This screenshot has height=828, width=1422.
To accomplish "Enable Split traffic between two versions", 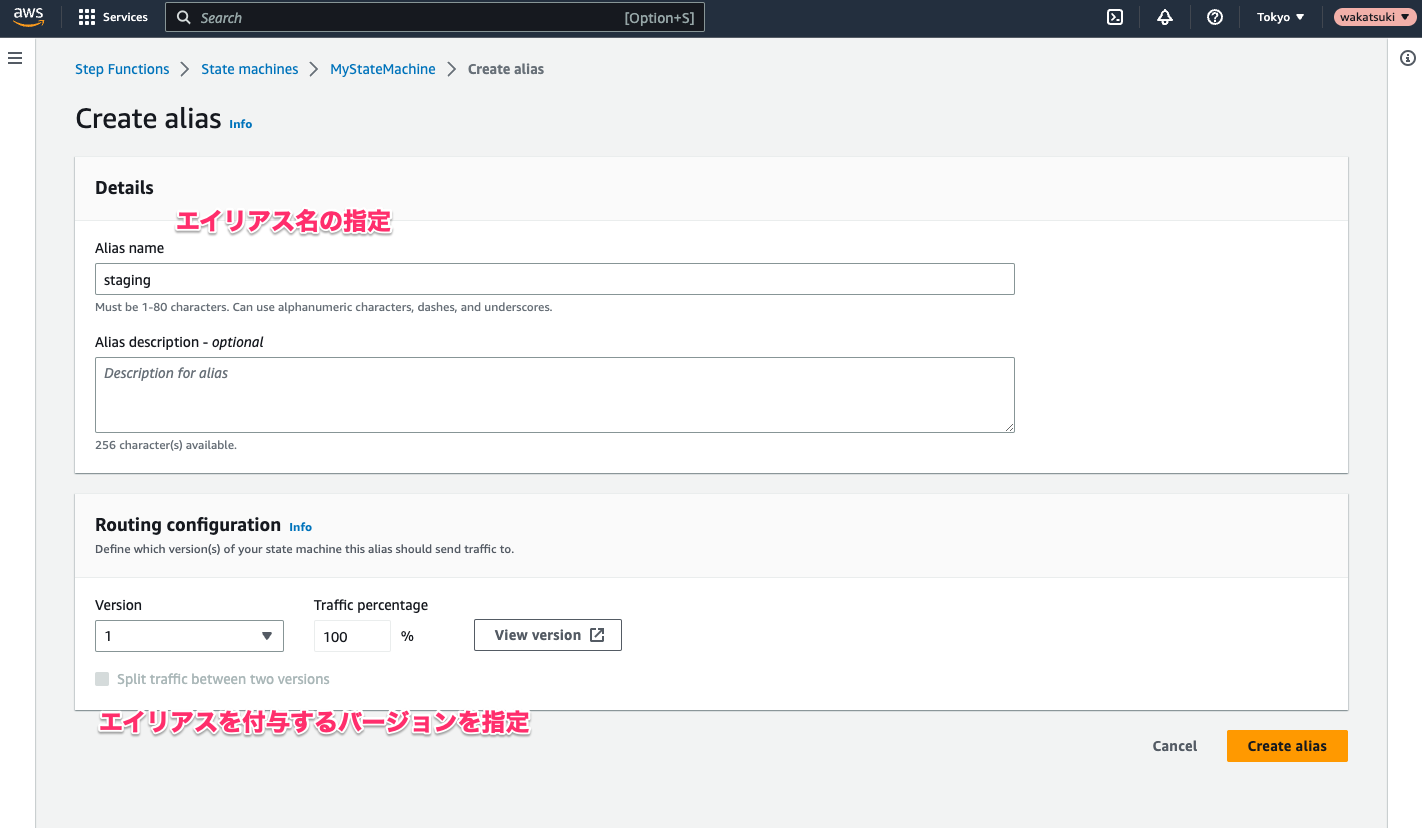I will 102,679.
